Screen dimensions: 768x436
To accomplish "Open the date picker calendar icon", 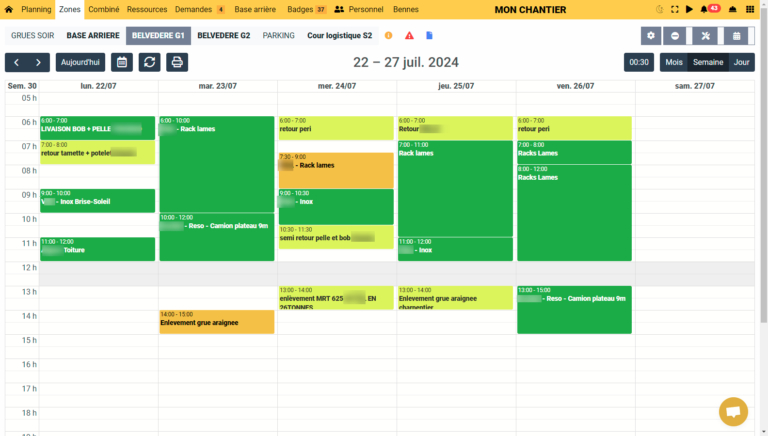I will coord(121,62).
